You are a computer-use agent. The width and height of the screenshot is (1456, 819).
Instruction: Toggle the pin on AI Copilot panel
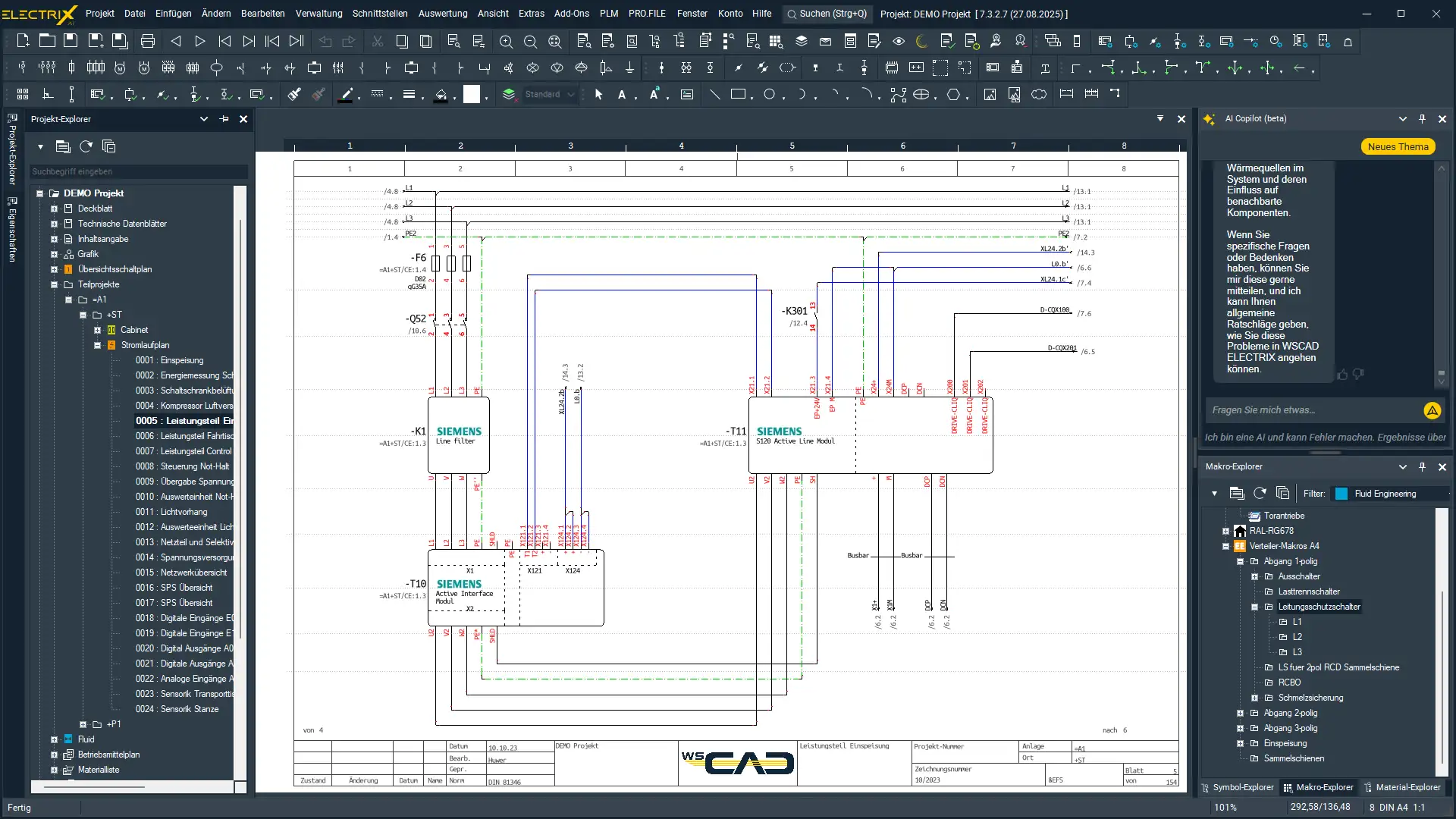pos(1422,118)
